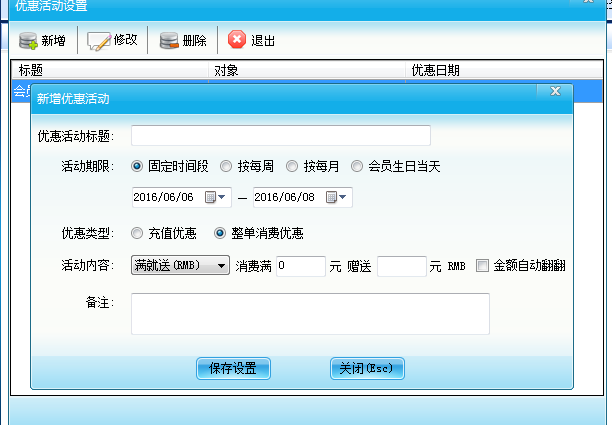
Task: Click the 消费满 amount input field
Action: coord(301,266)
